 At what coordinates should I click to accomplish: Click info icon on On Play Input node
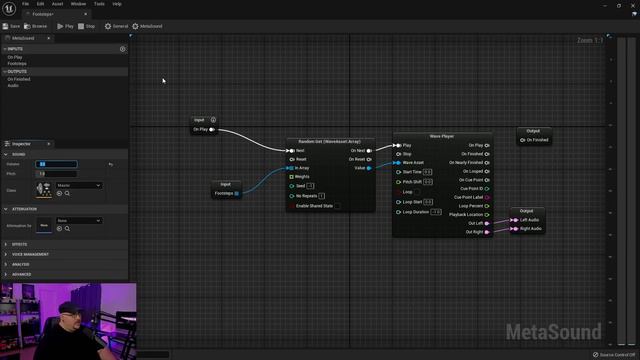pyautogui.click(x=213, y=120)
